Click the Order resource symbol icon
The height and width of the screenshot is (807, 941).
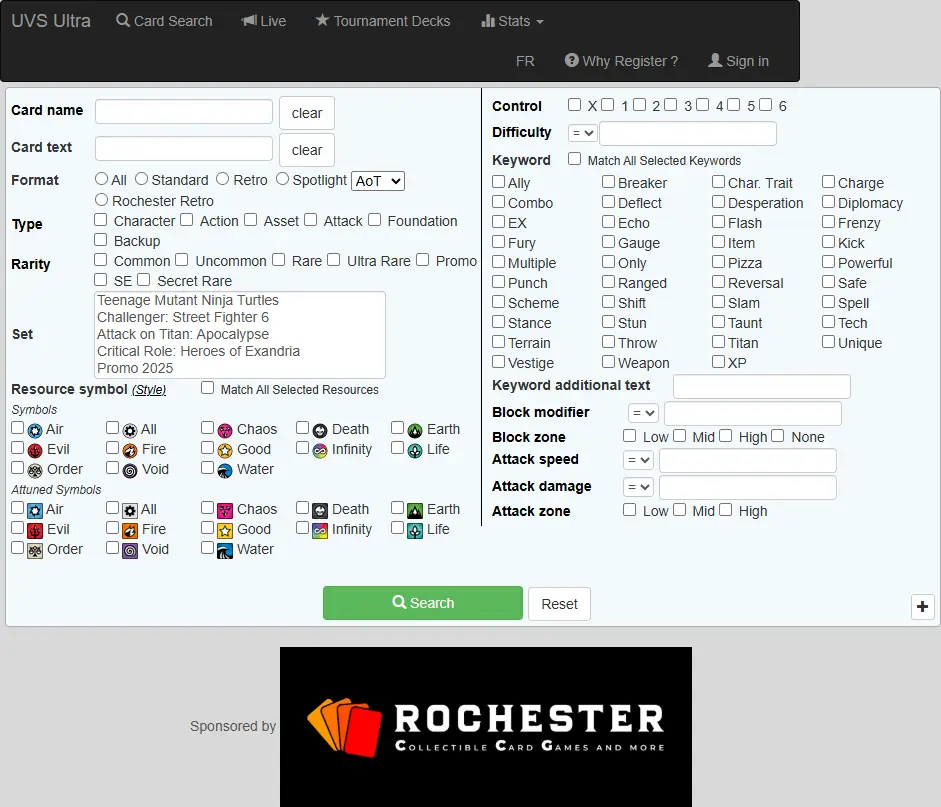pos(35,470)
